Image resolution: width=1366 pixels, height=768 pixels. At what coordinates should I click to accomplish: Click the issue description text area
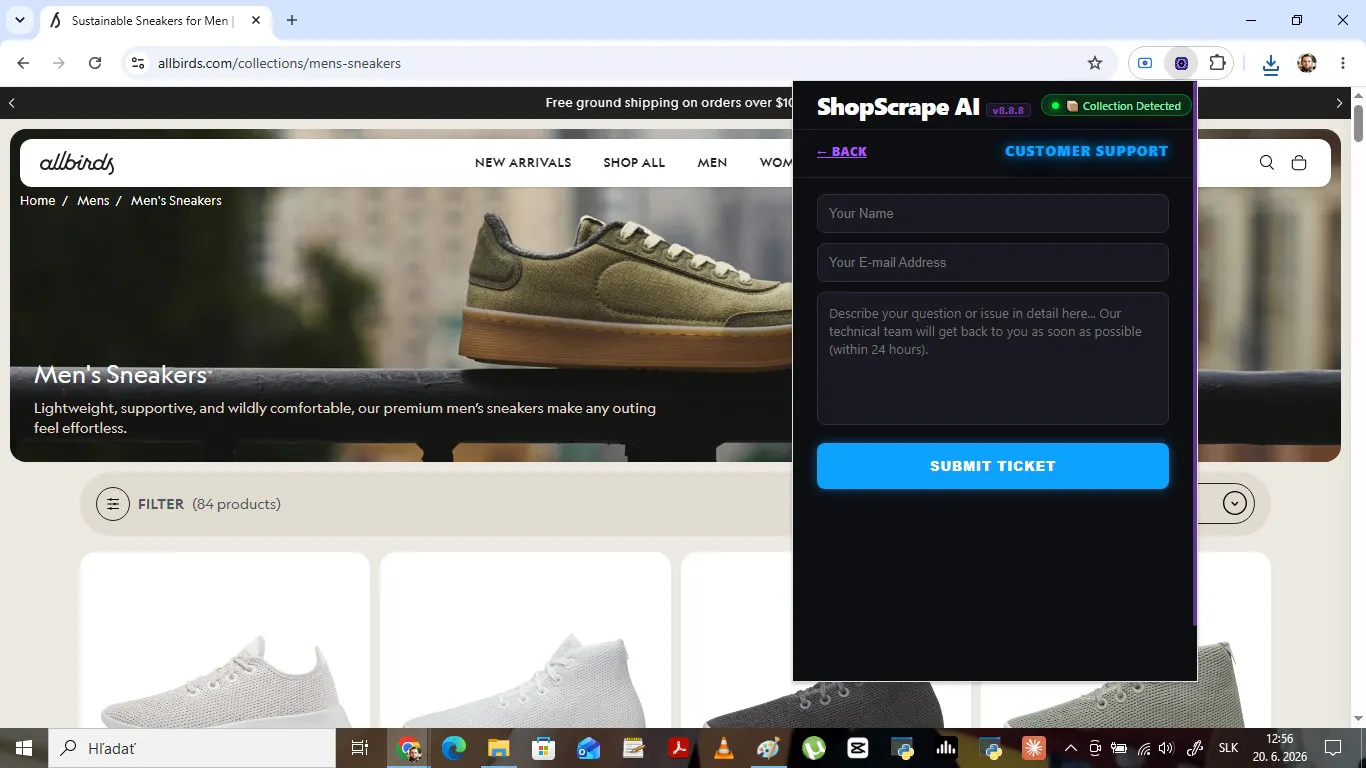tap(993, 358)
